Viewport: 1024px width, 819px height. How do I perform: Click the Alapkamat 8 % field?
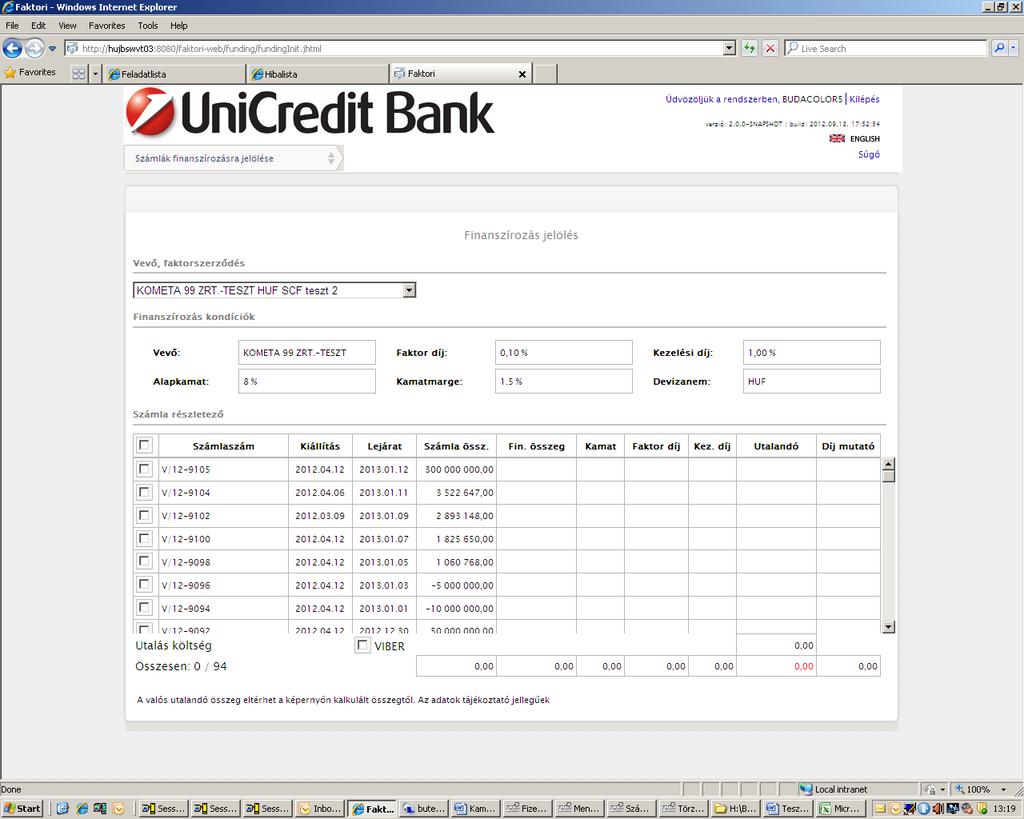pos(307,381)
